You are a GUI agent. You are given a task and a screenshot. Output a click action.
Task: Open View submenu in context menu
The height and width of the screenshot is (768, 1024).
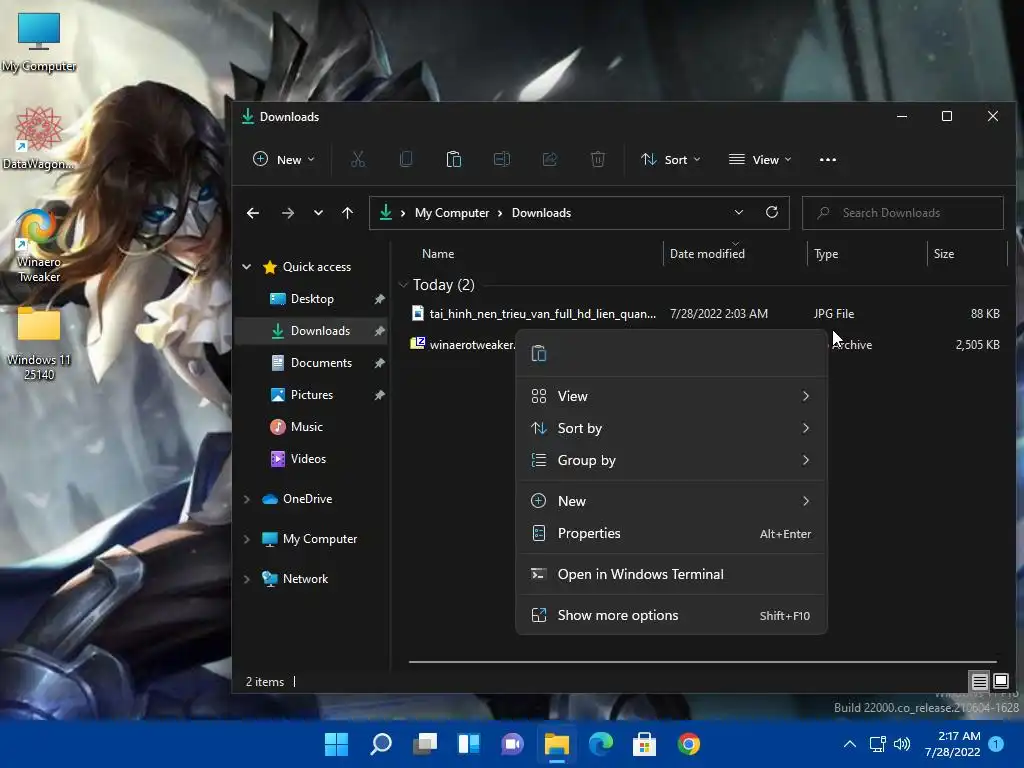pyautogui.click(x=671, y=396)
